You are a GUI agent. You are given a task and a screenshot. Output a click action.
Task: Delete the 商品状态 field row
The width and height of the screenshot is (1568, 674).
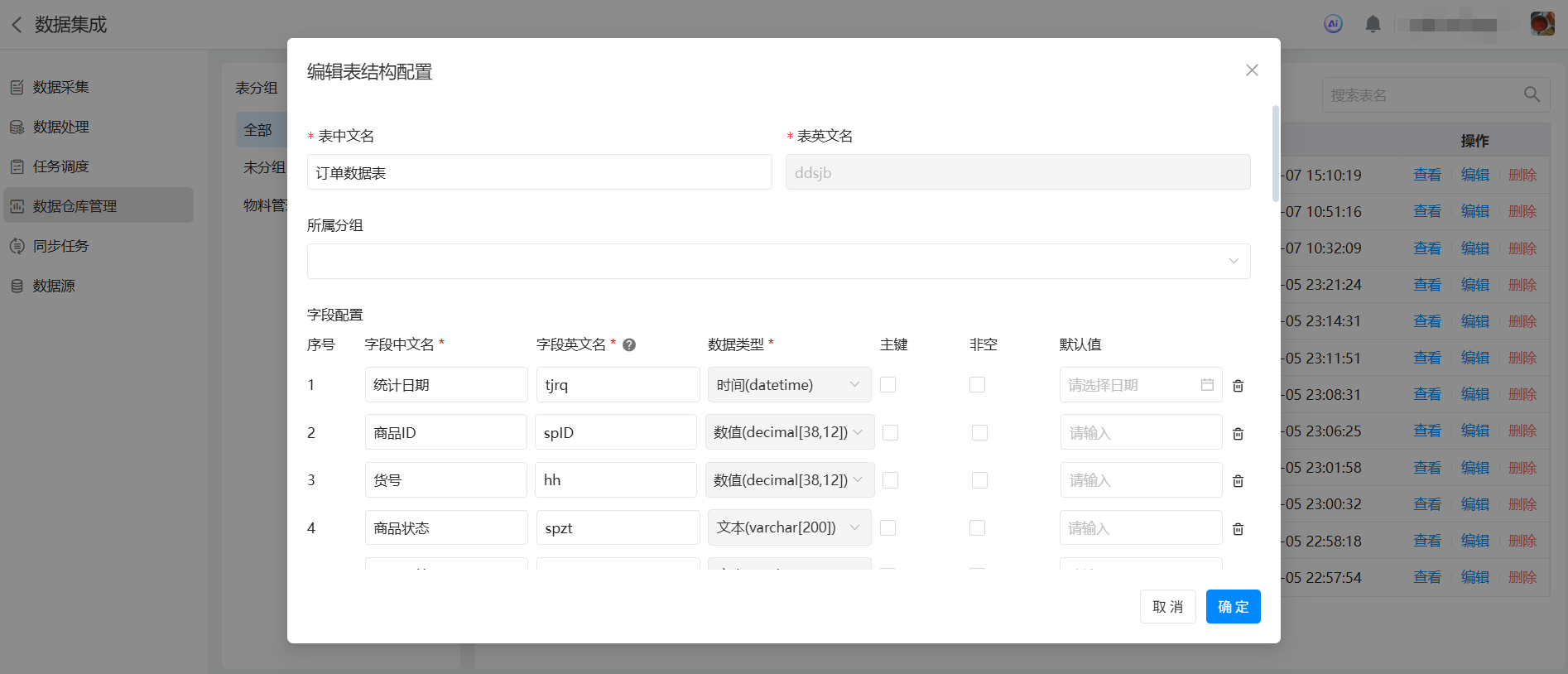coord(1238,529)
